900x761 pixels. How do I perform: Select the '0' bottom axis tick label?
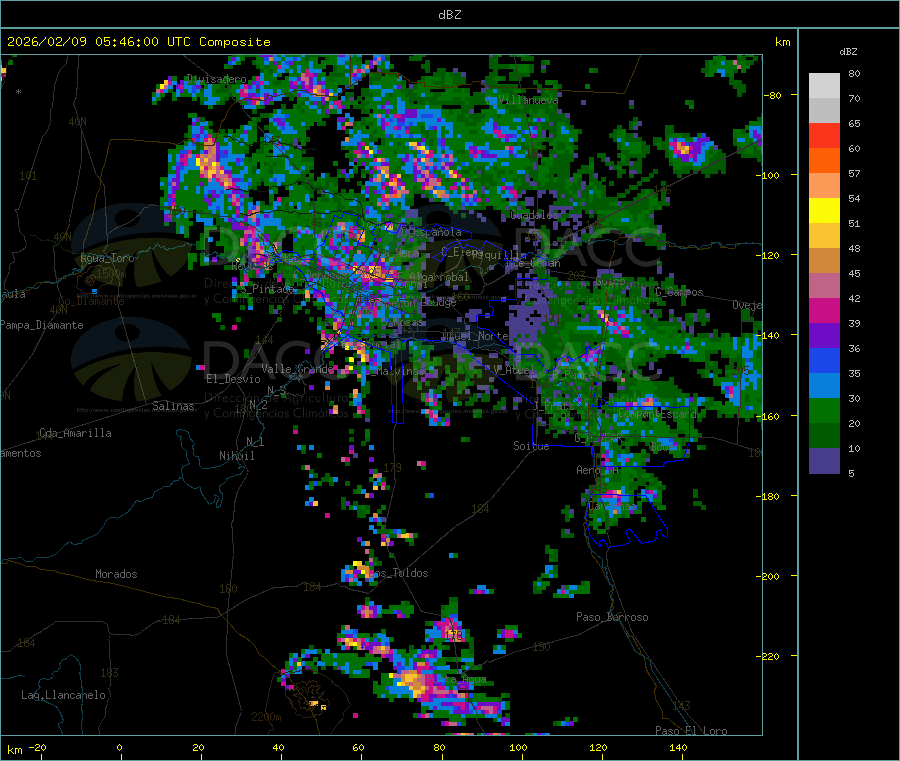tap(119, 747)
